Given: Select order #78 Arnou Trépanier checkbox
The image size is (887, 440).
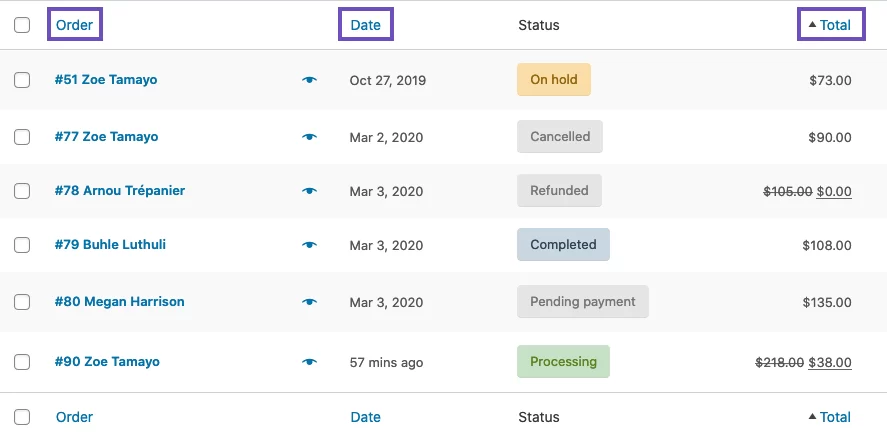Looking at the screenshot, I should click(22, 191).
